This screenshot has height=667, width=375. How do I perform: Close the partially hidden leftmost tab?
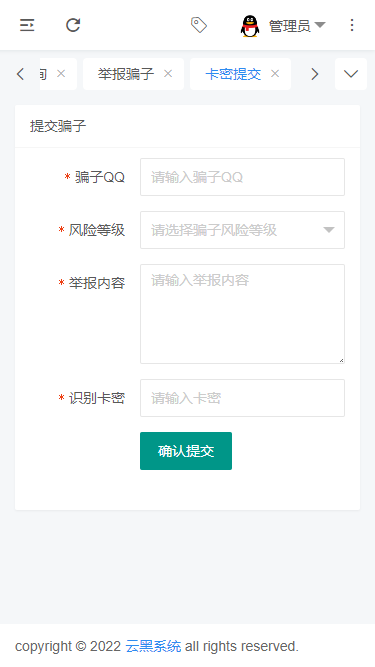[61, 74]
